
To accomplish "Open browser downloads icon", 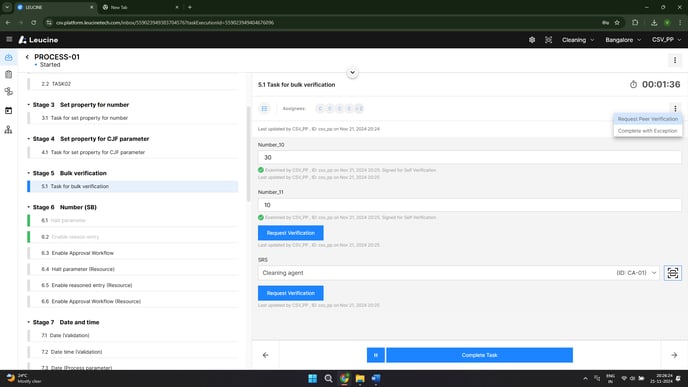I will coord(654,22).
